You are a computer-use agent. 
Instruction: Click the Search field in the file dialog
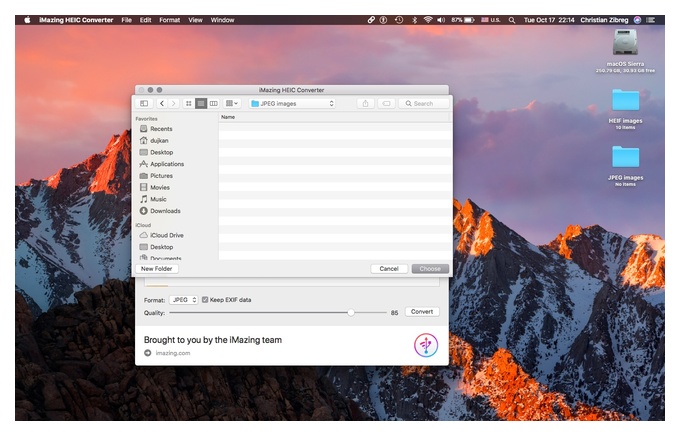pos(424,103)
